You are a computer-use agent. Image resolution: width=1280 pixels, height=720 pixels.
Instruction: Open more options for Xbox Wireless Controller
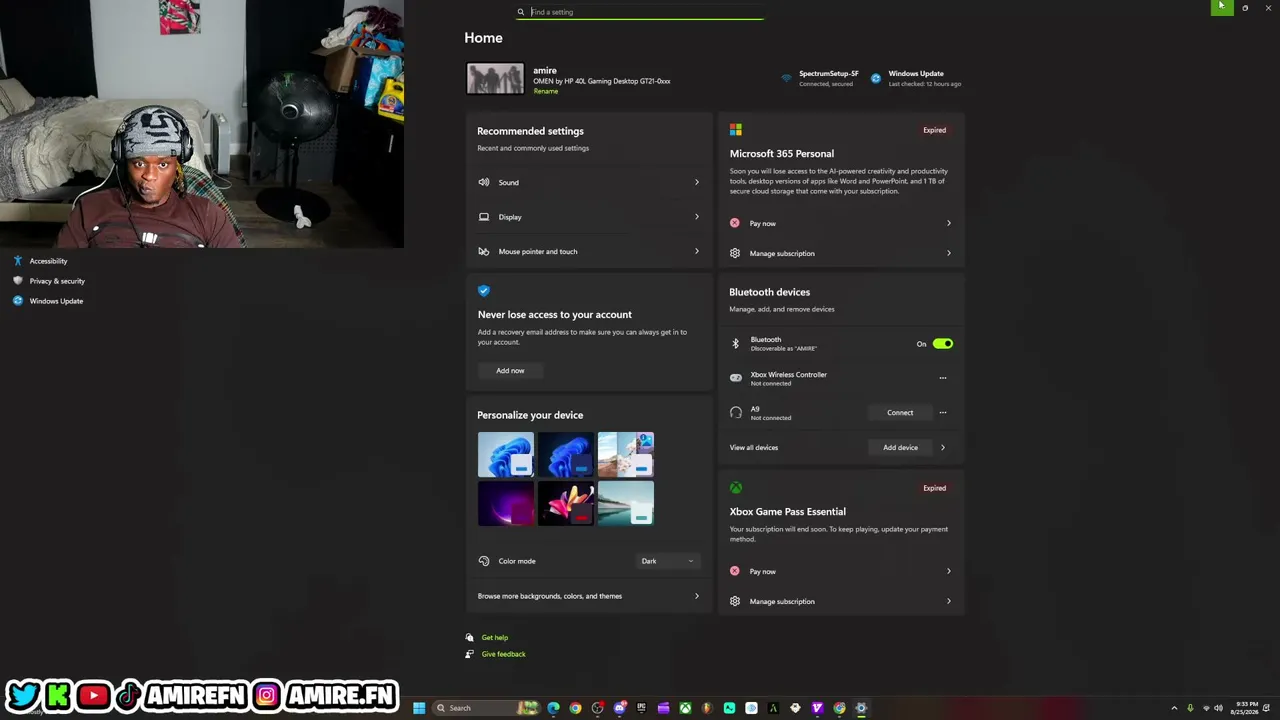click(942, 378)
